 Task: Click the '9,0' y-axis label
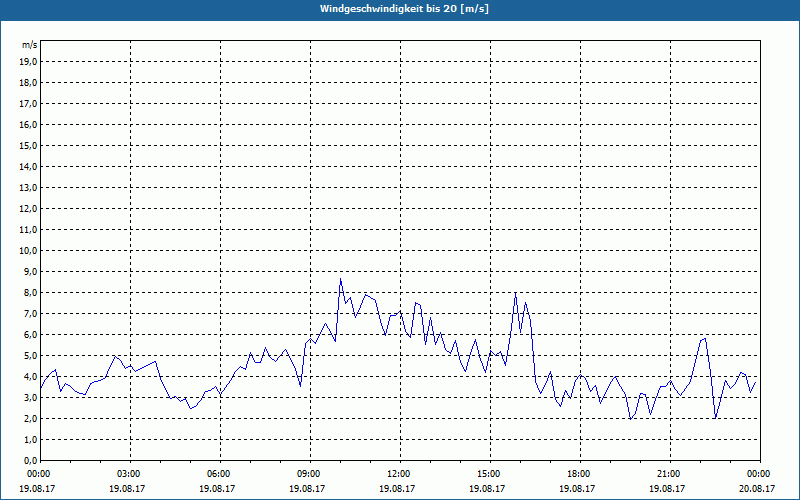click(30, 271)
